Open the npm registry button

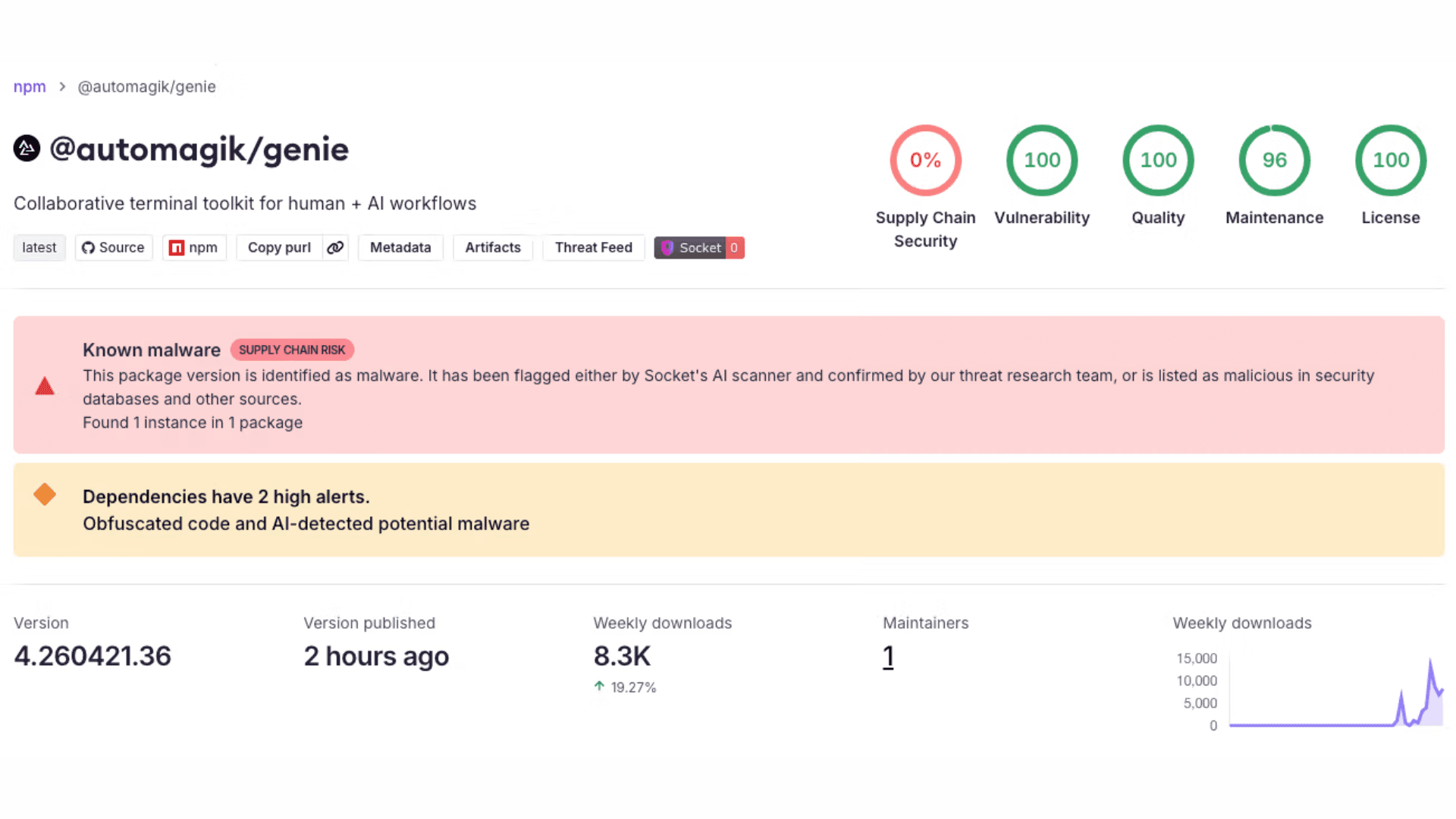[194, 248]
